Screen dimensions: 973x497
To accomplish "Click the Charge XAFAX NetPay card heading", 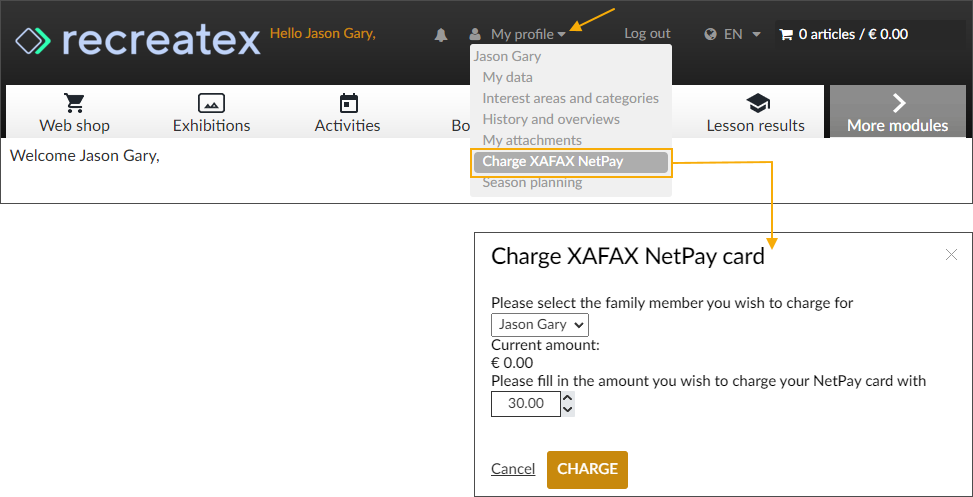I will click(x=628, y=256).
